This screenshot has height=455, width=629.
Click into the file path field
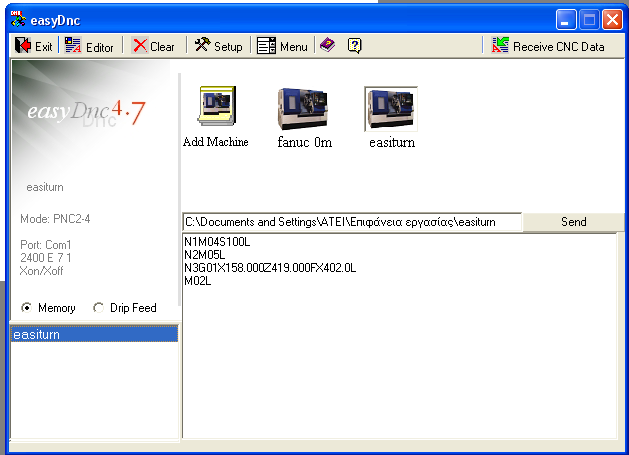[352, 222]
